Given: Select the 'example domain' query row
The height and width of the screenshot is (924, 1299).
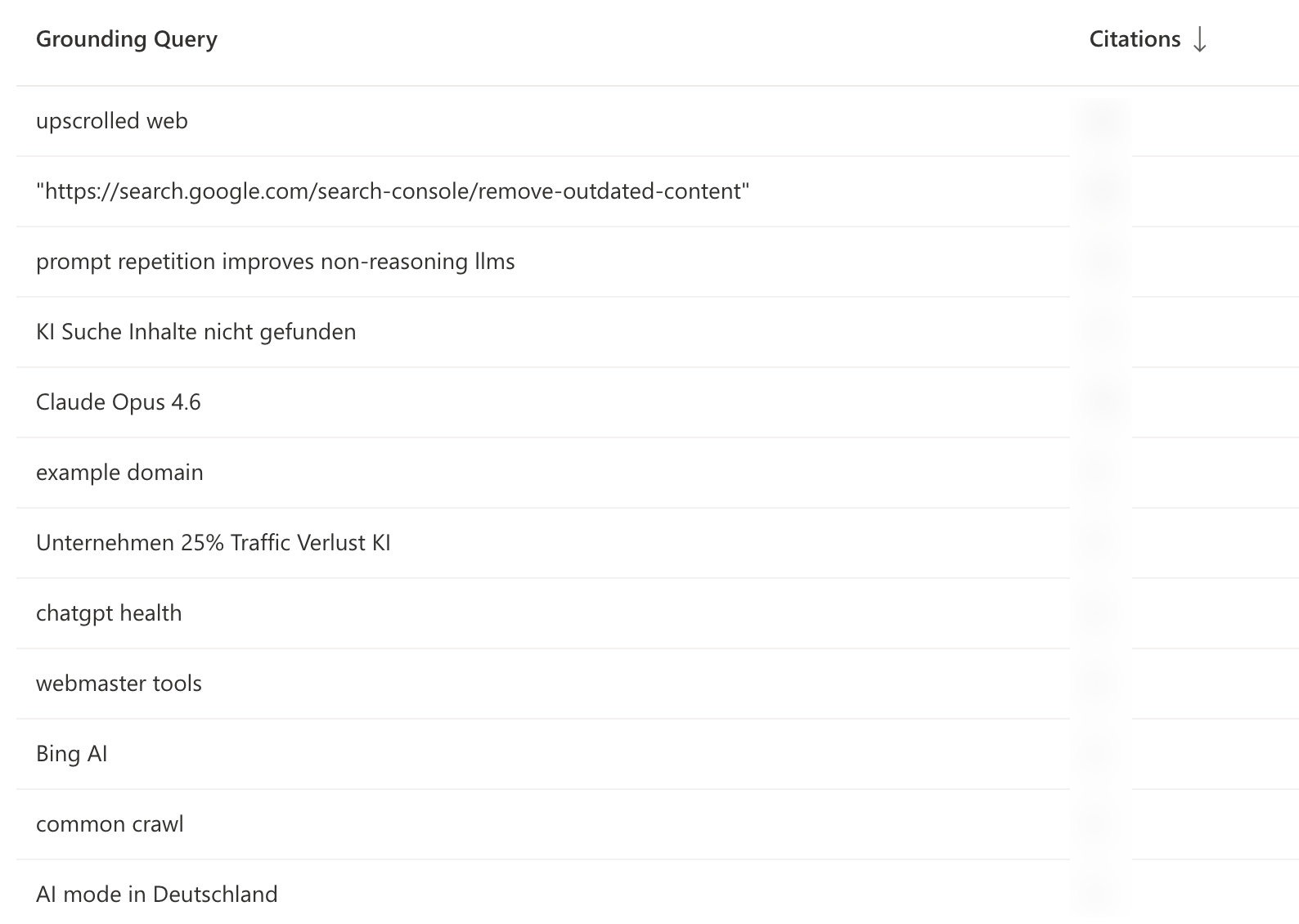Looking at the screenshot, I should pos(119,472).
